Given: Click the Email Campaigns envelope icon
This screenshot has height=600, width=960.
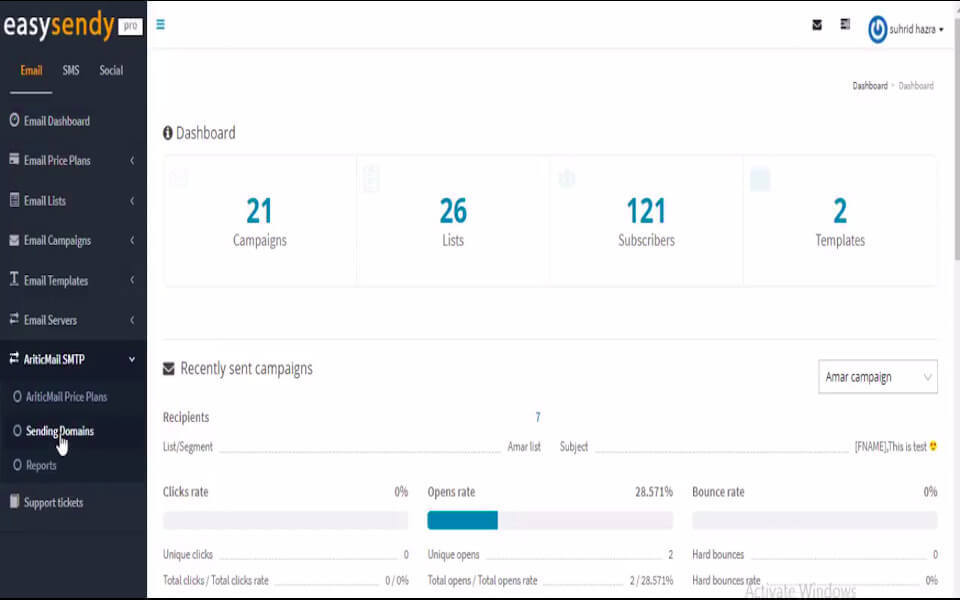Looking at the screenshot, I should tap(14, 240).
